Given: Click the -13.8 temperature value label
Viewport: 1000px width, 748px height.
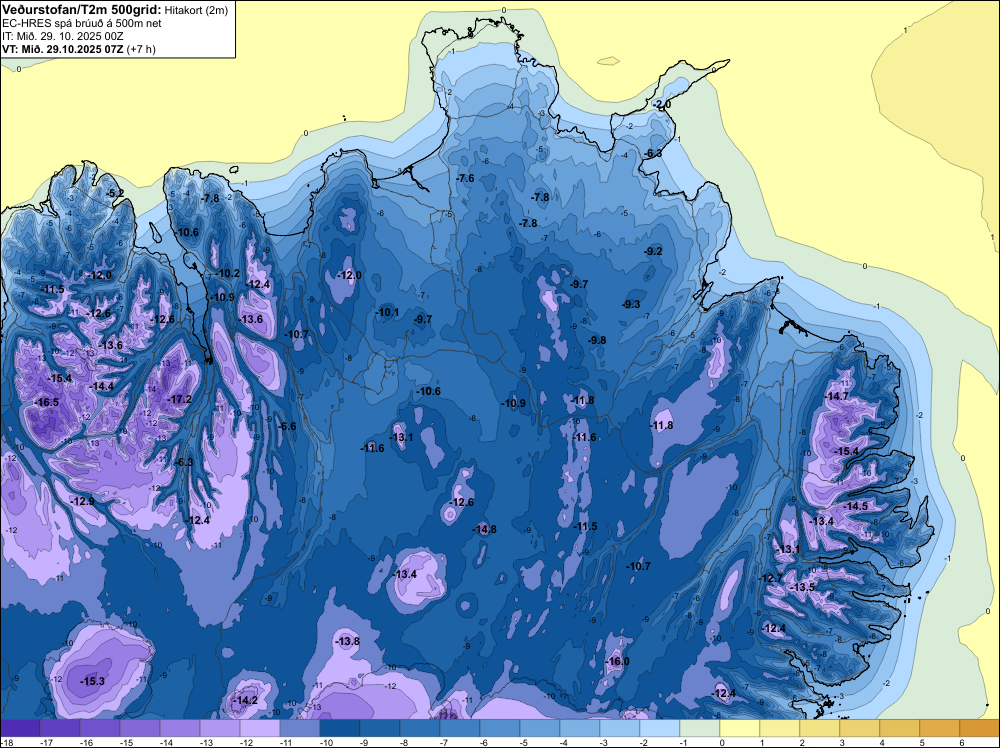Looking at the screenshot, I should click(348, 641).
